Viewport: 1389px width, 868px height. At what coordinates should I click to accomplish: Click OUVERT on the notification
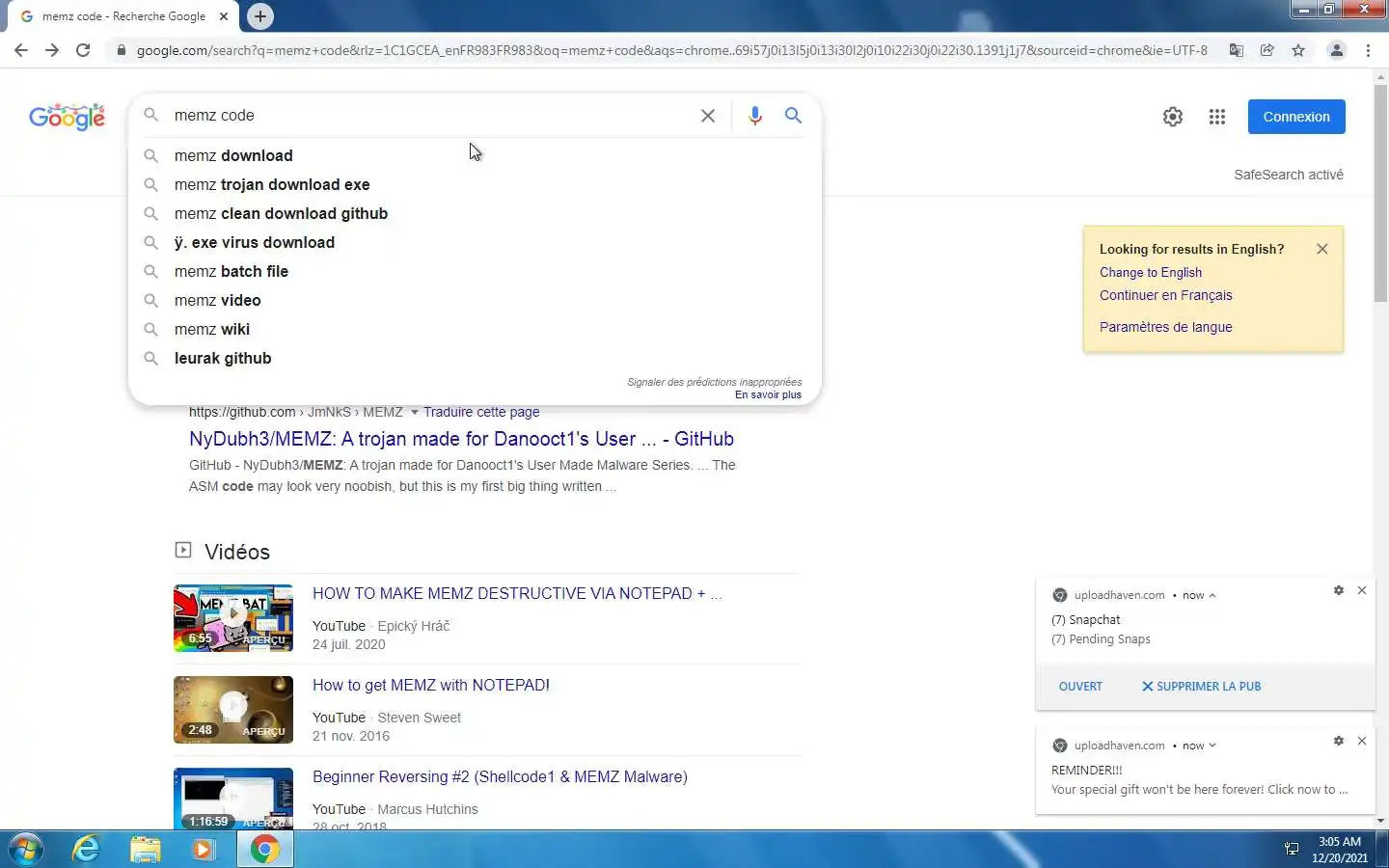click(1080, 687)
